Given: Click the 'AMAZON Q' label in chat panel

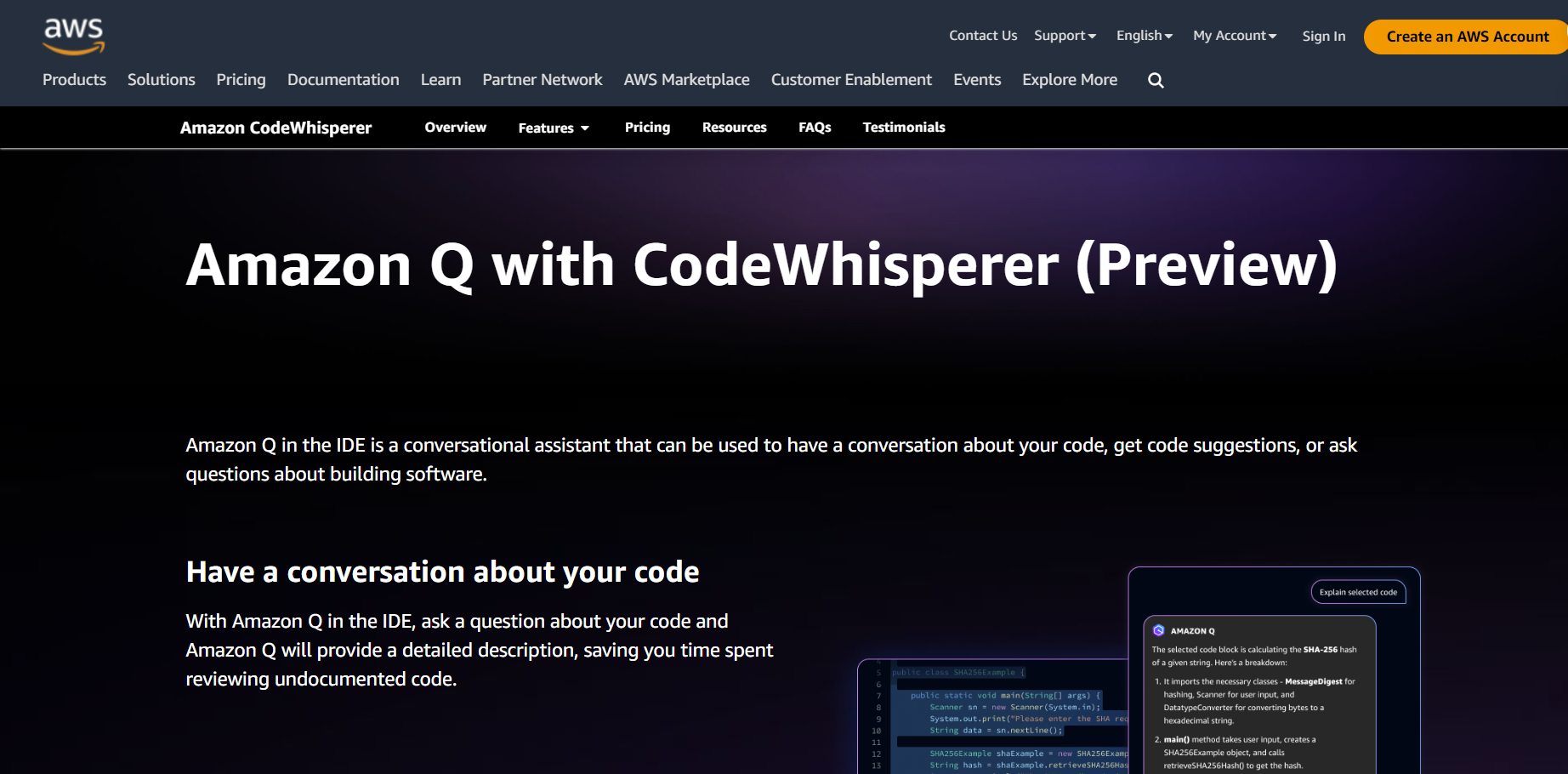Looking at the screenshot, I should (1193, 631).
